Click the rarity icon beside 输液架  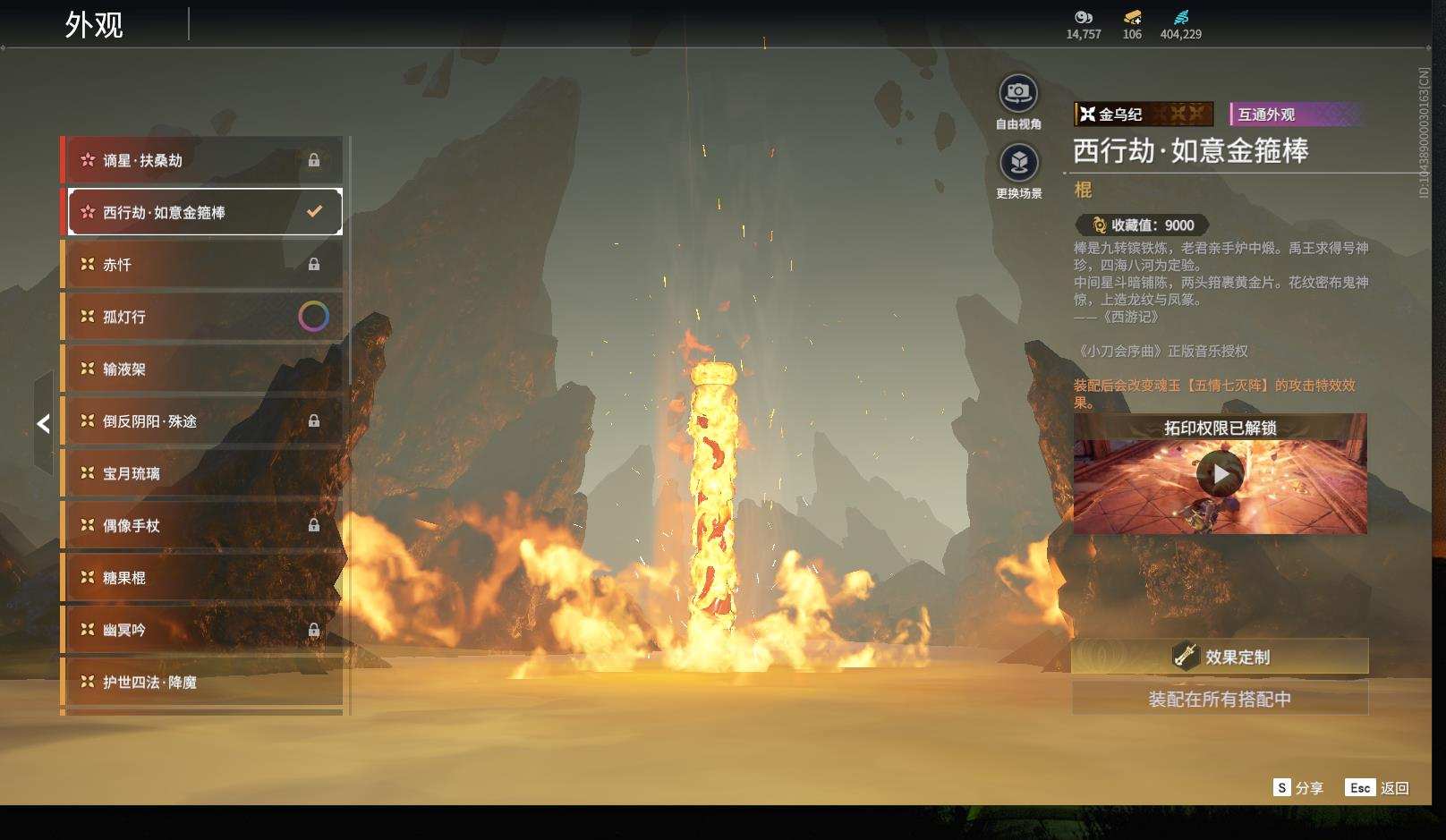tap(87, 368)
